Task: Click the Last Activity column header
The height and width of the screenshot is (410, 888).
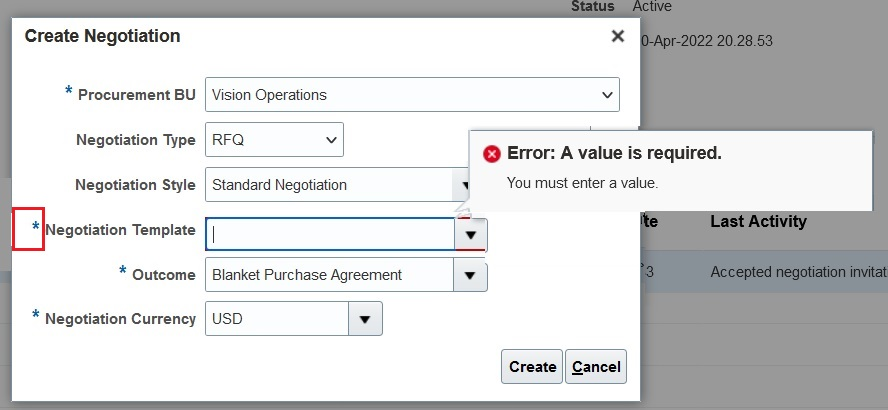Action: (758, 221)
